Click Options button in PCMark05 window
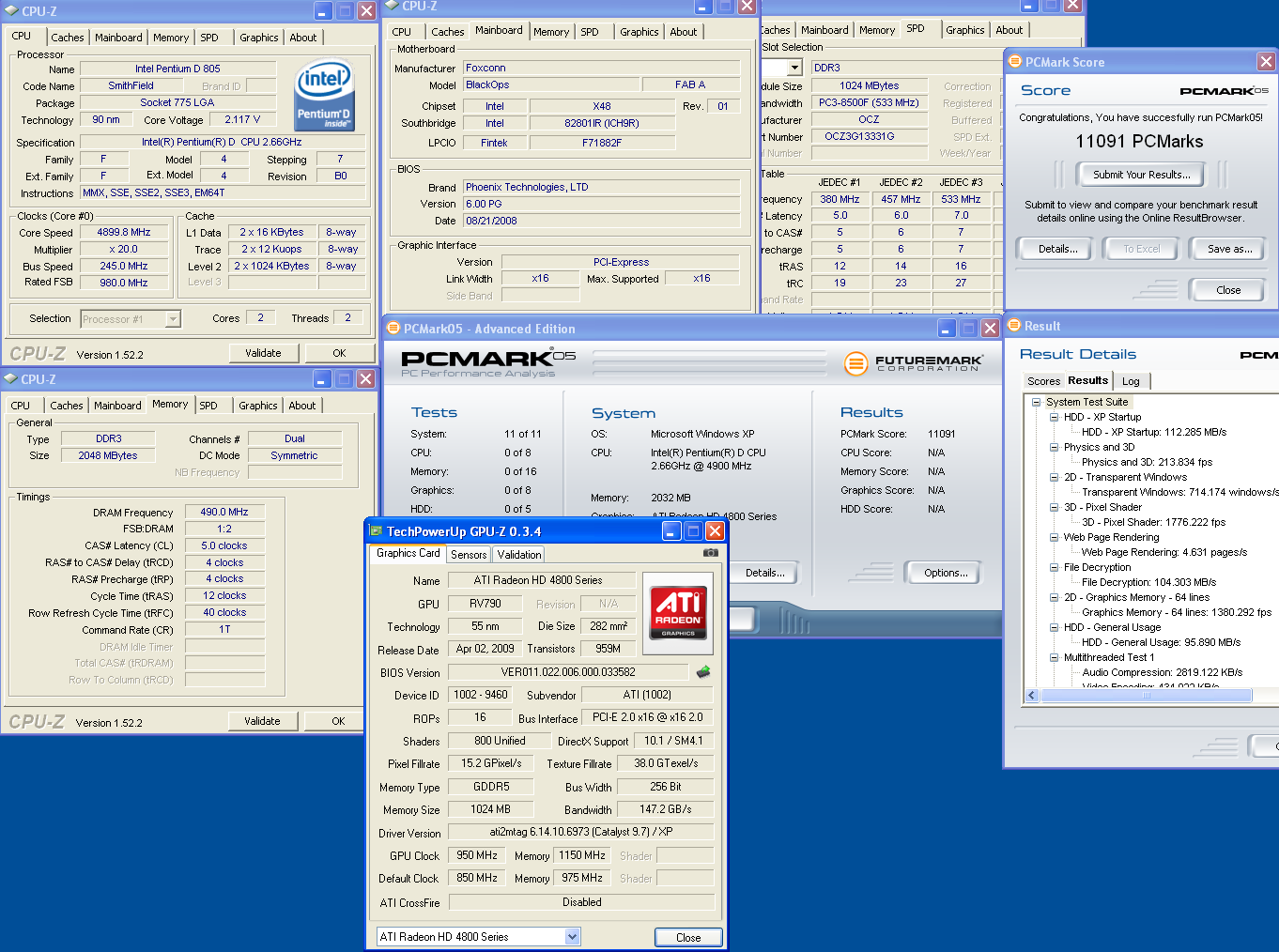This screenshot has width=1279, height=952. click(x=946, y=573)
